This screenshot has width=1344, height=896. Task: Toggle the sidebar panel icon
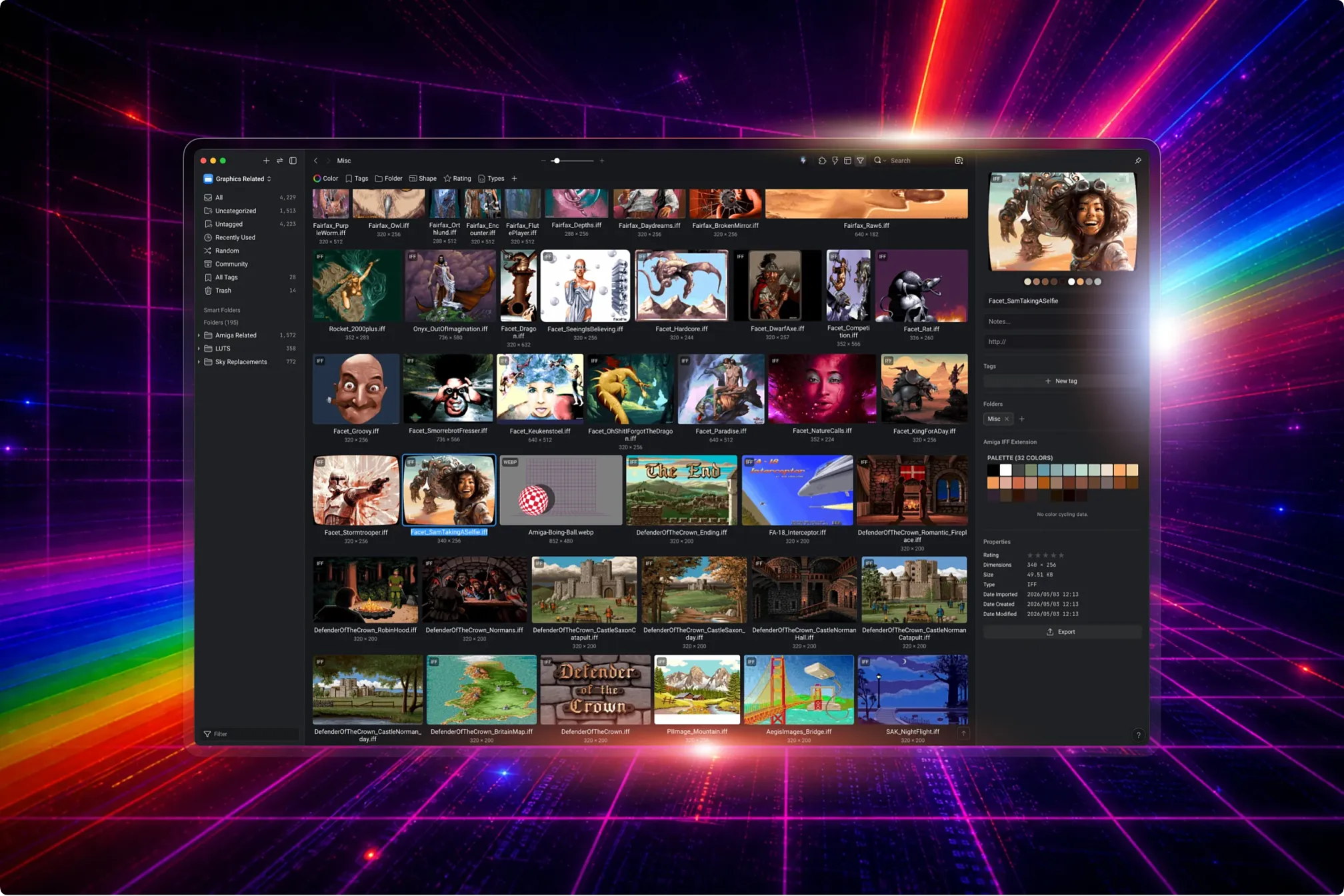click(293, 161)
